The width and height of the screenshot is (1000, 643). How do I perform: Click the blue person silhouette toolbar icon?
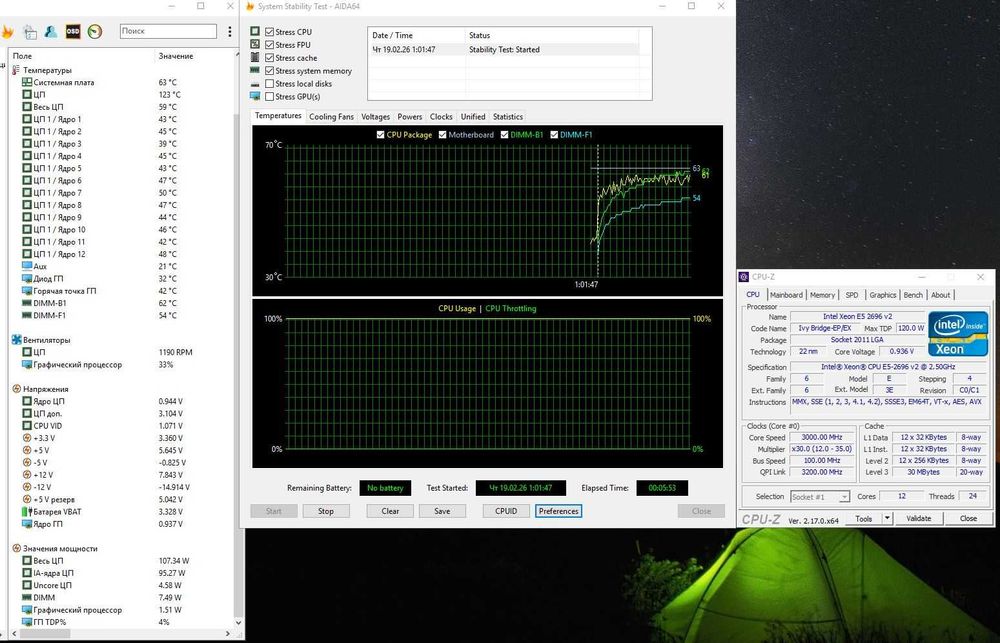(51, 31)
